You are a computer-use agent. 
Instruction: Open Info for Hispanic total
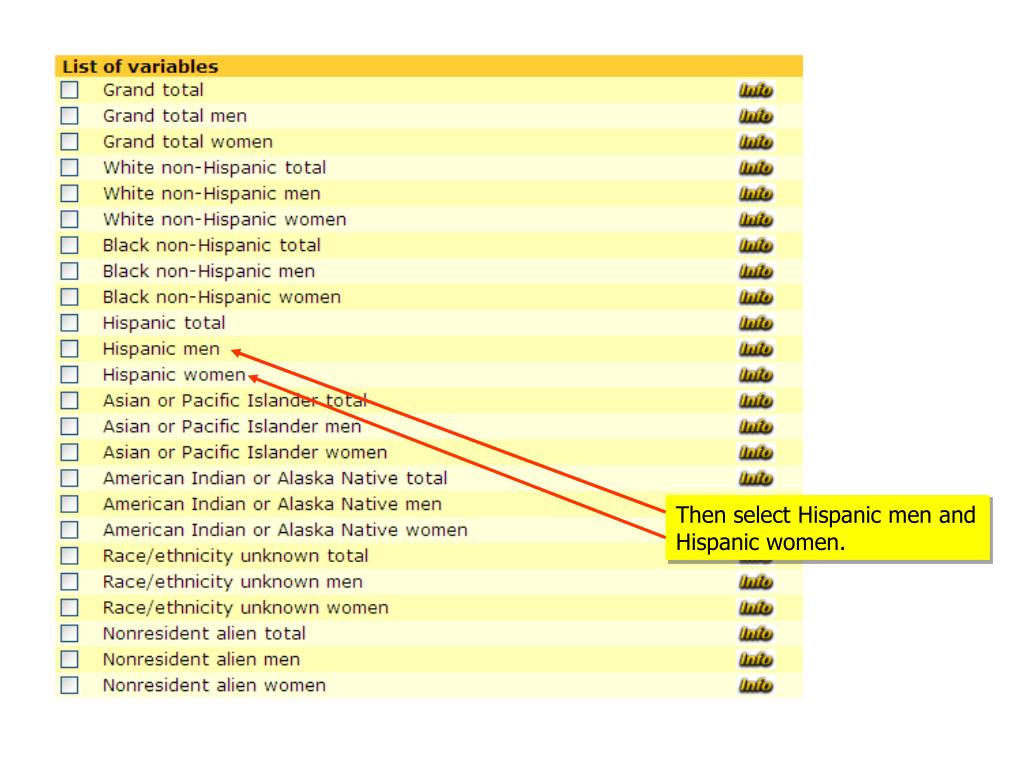tap(756, 323)
